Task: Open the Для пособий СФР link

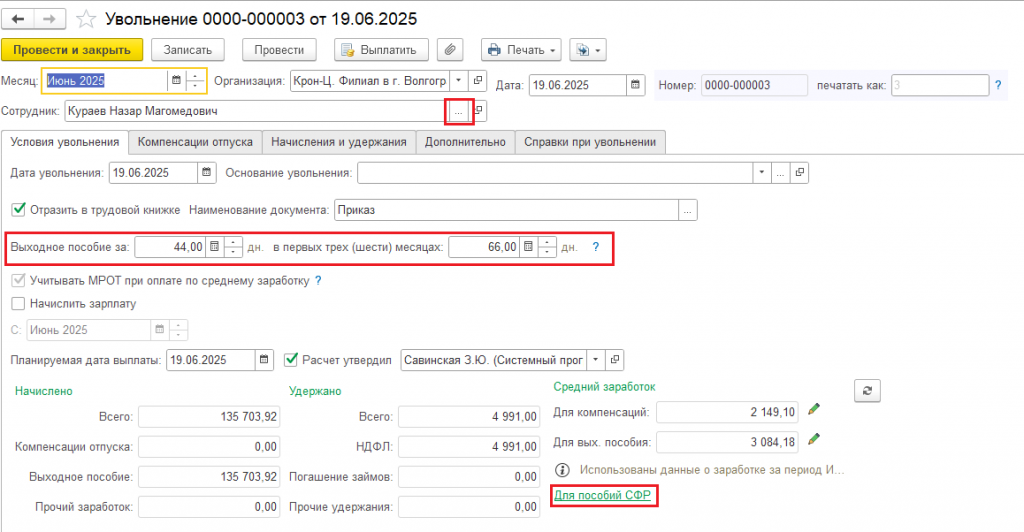Action: point(603,495)
